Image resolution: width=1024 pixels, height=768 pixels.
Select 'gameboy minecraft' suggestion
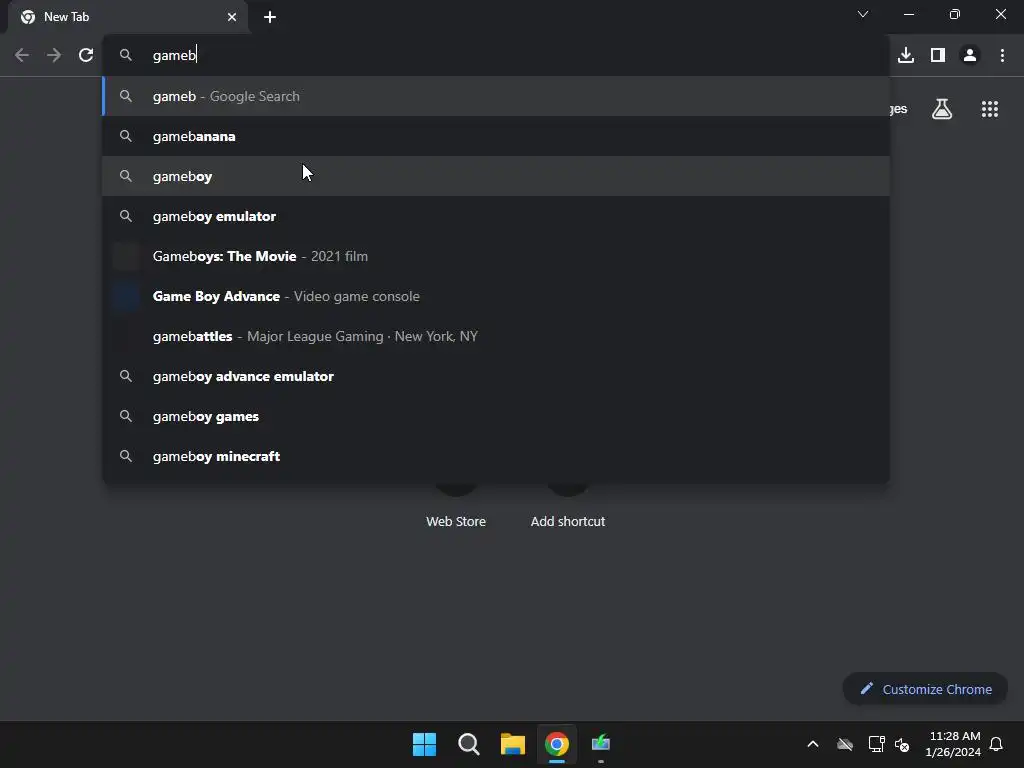tap(496, 456)
